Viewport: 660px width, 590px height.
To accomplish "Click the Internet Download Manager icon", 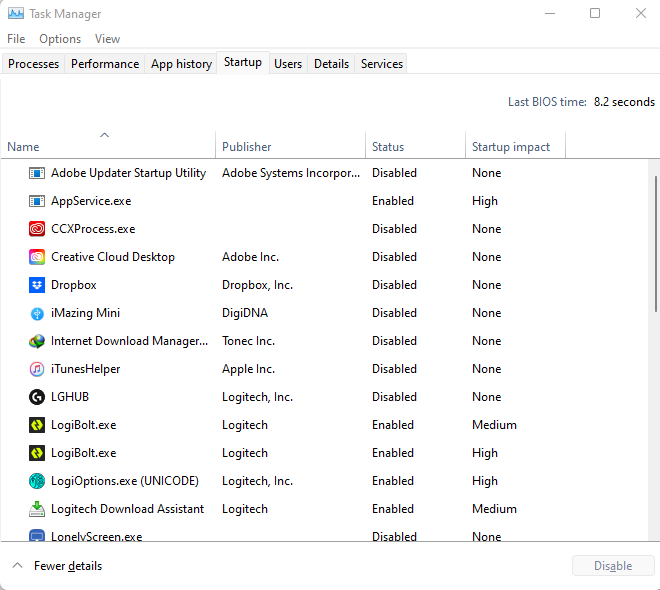I will tap(37, 341).
